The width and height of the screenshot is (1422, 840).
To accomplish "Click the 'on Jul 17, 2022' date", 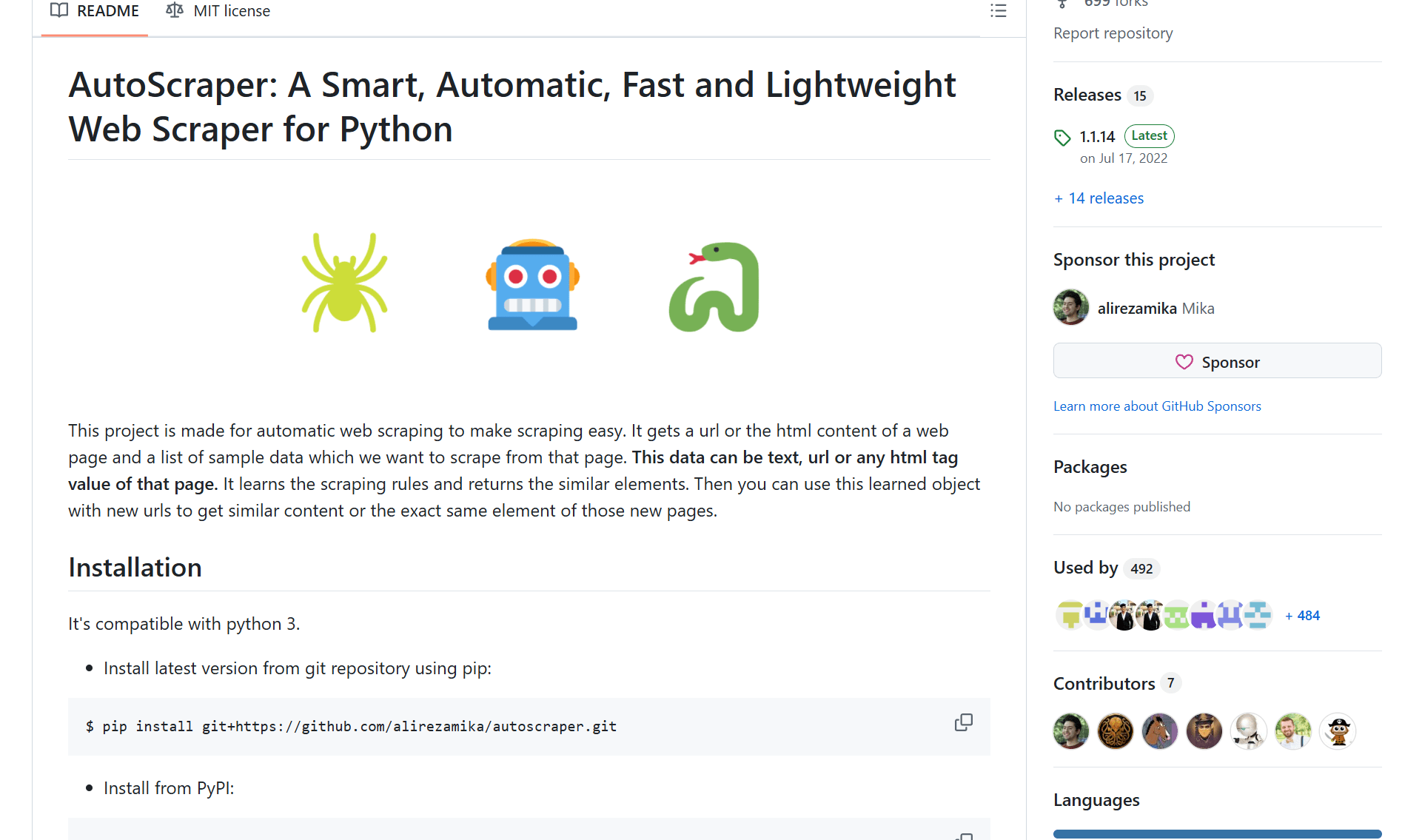I will [x=1124, y=158].
